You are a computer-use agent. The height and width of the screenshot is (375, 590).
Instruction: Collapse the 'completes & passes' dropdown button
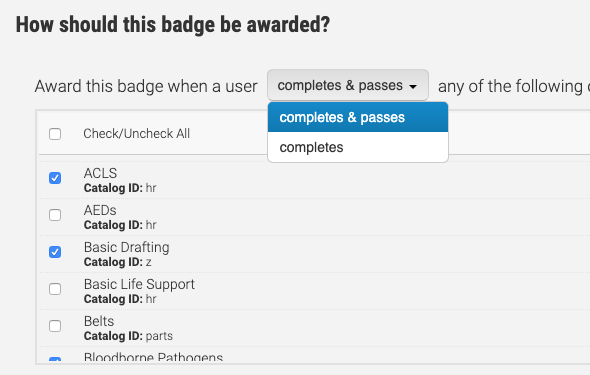[348, 85]
